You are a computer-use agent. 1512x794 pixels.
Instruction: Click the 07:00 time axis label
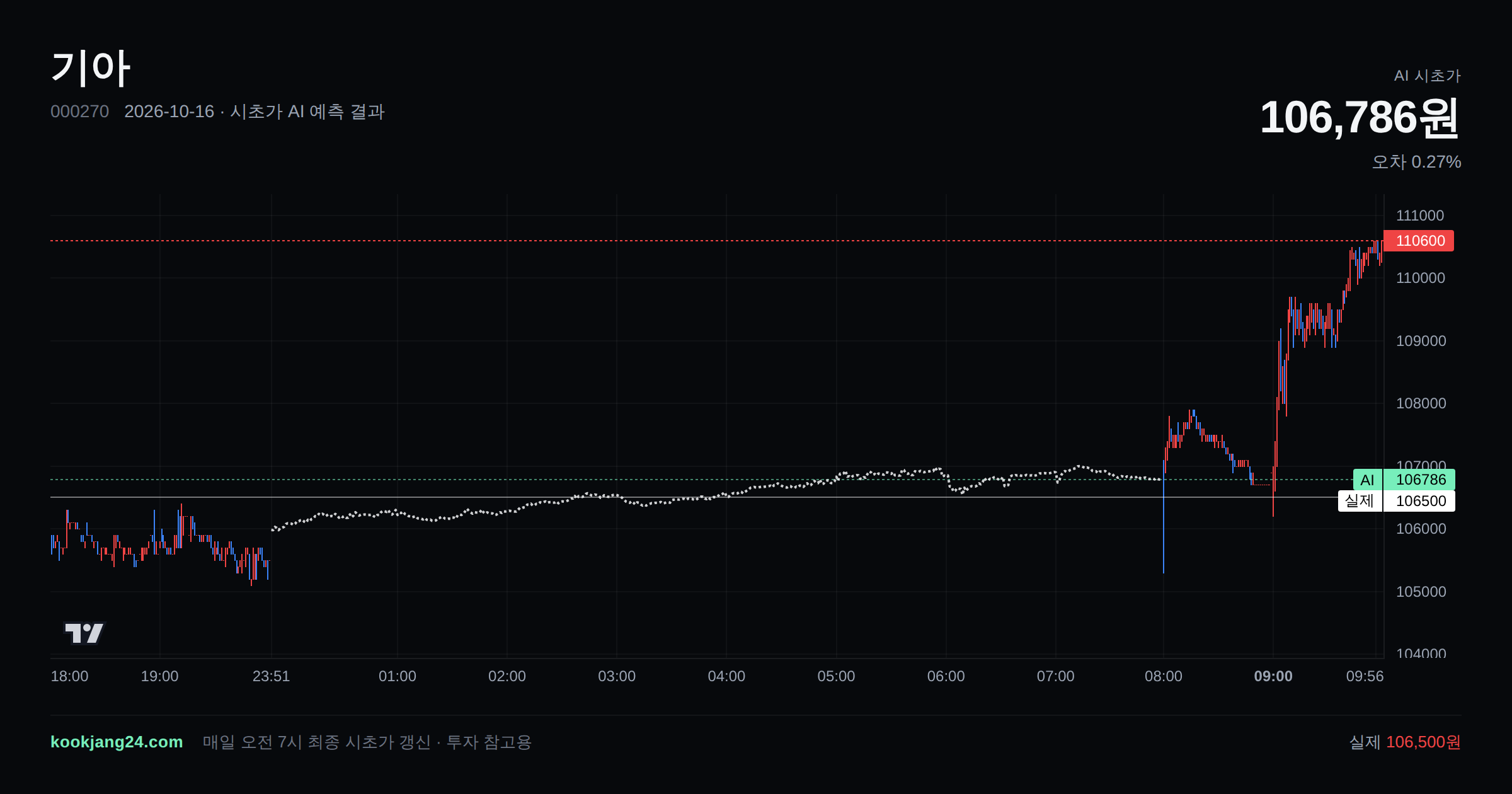pyautogui.click(x=1056, y=676)
